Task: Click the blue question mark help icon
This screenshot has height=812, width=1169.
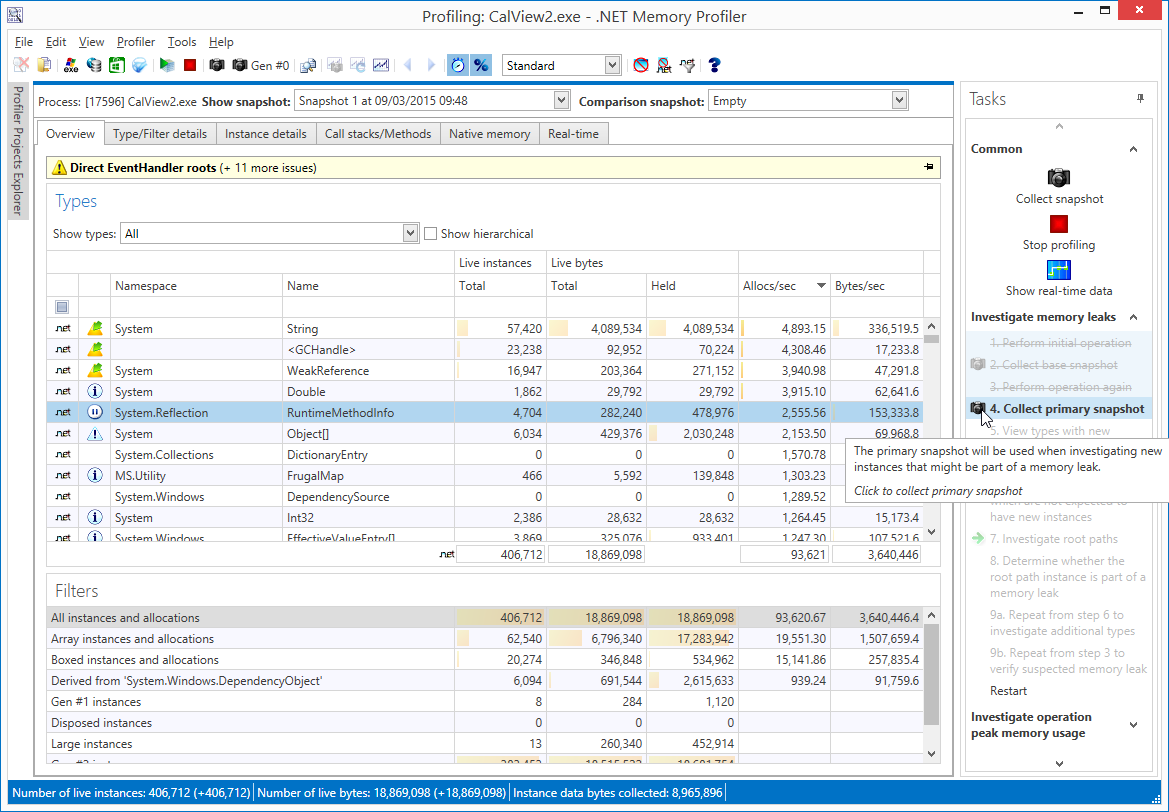Action: [714, 66]
